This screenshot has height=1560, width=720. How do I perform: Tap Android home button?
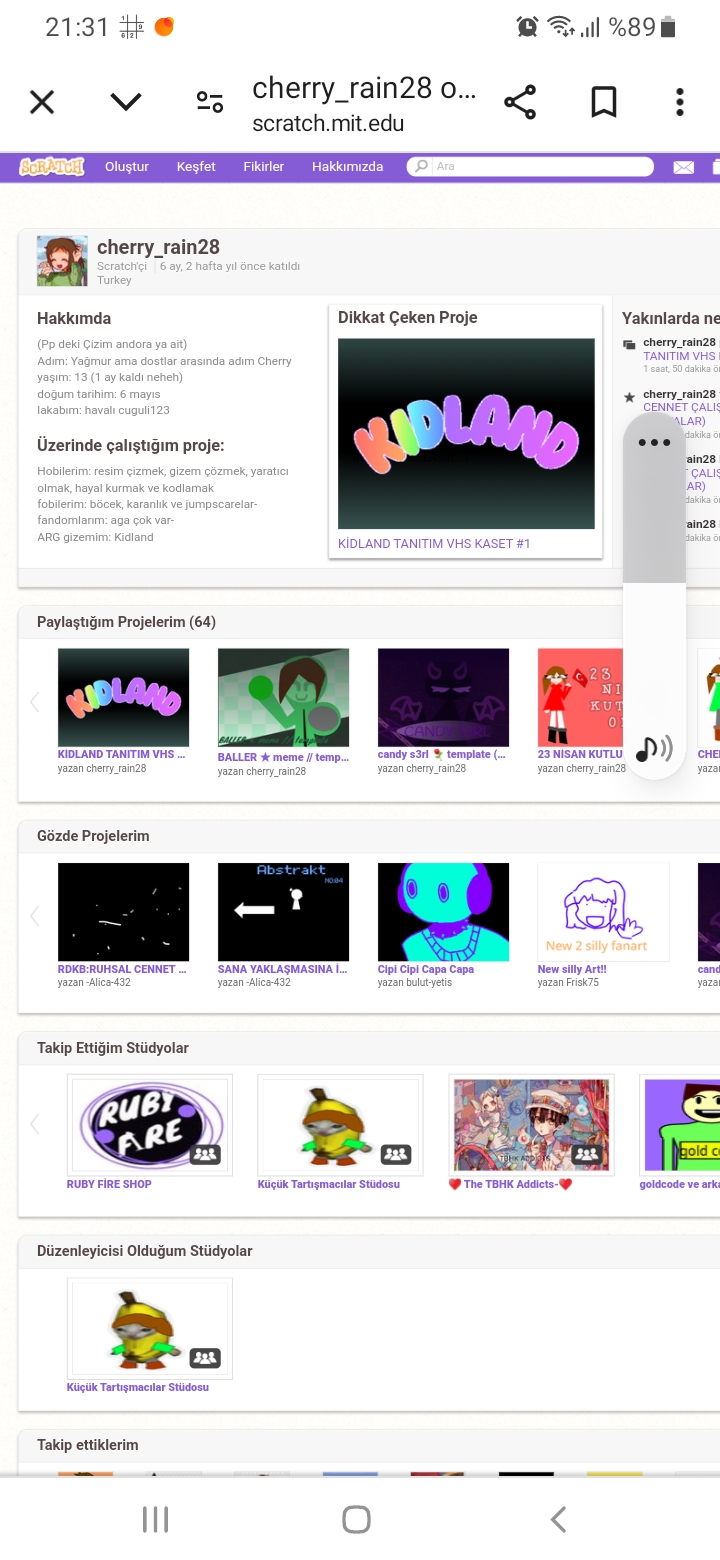coord(357,1520)
